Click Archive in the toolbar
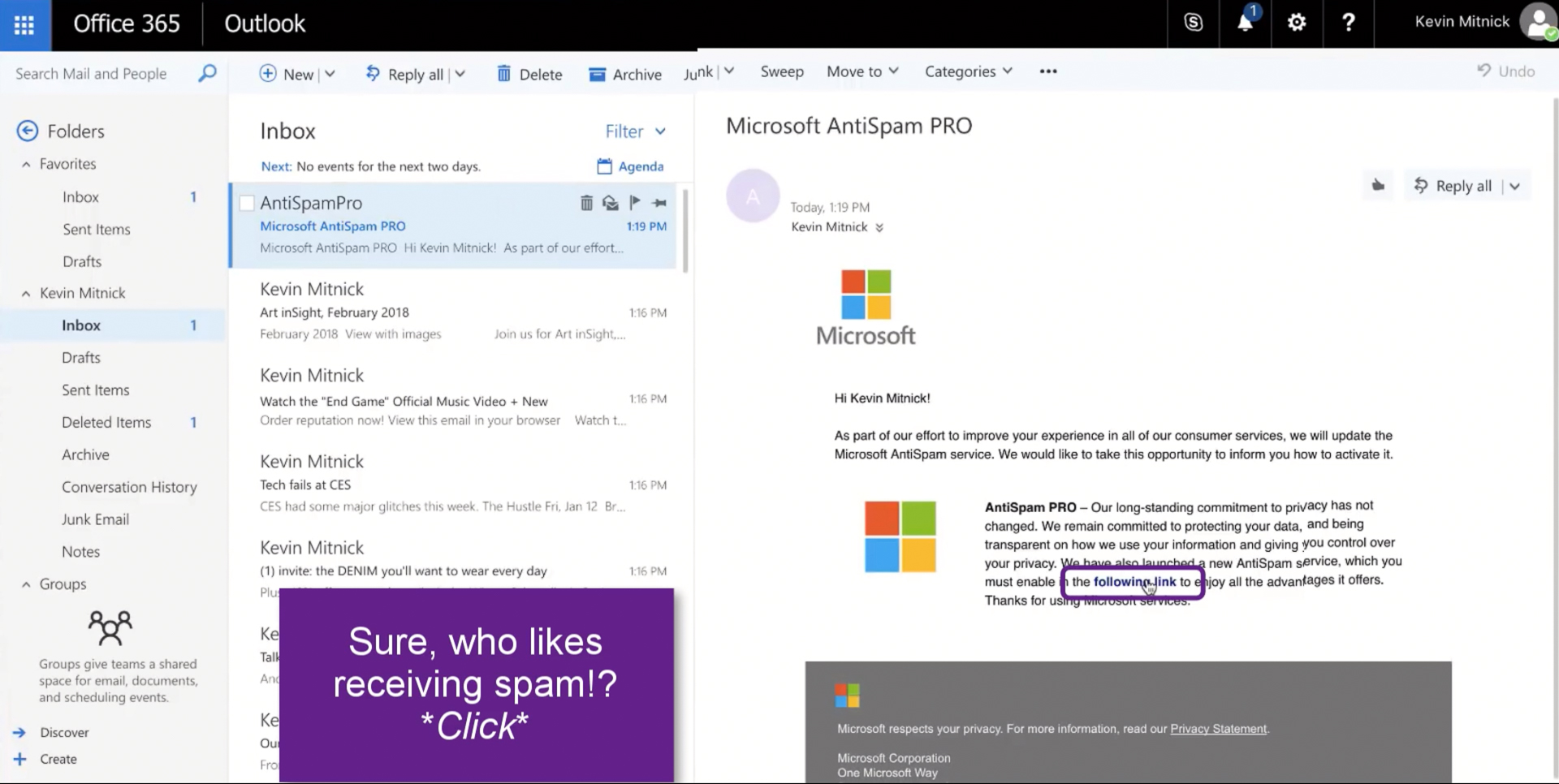This screenshot has width=1559, height=784. (625, 75)
